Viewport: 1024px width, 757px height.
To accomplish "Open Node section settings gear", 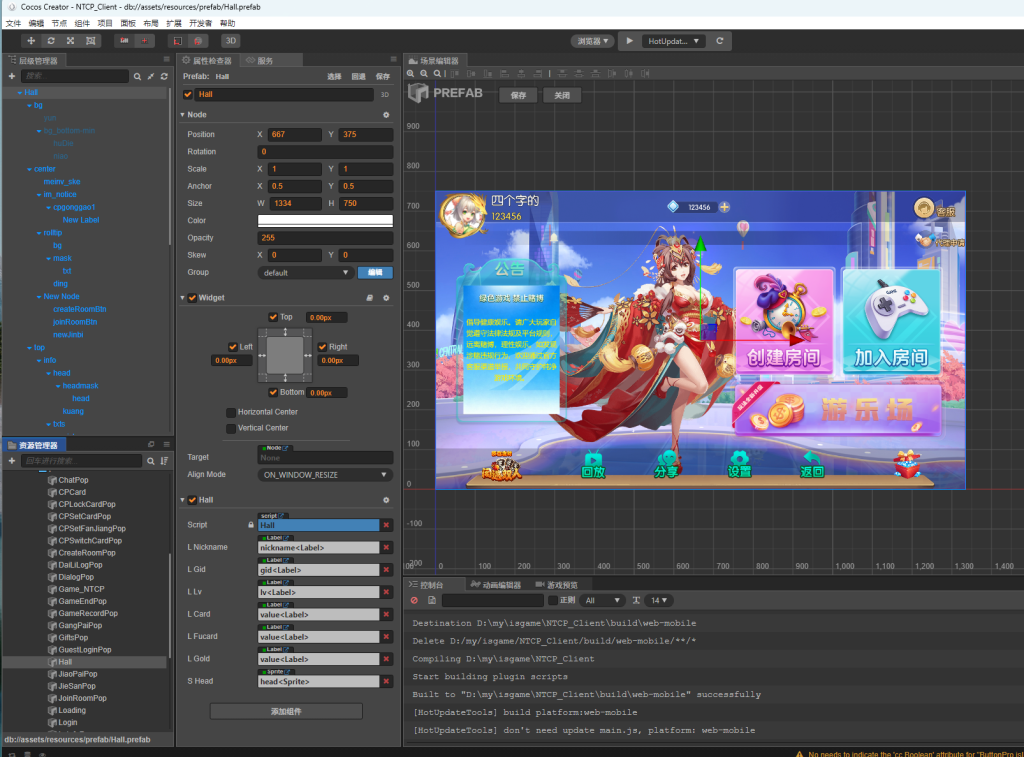I will coord(386,115).
